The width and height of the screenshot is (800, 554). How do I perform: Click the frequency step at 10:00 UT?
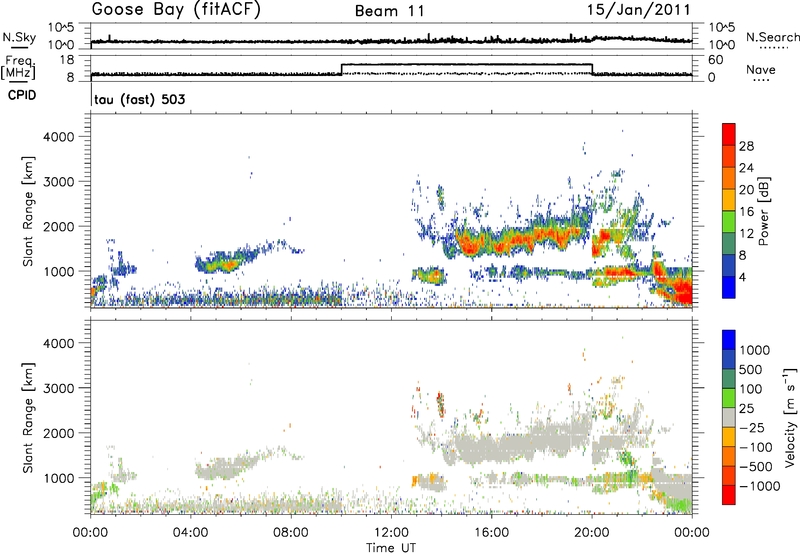point(341,69)
